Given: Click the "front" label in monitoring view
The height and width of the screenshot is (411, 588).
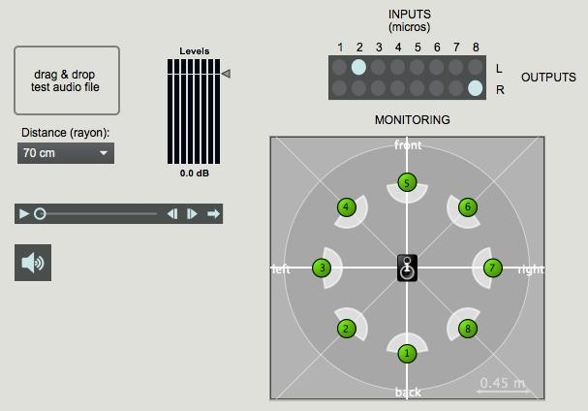Looking at the screenshot, I should click(x=408, y=145).
